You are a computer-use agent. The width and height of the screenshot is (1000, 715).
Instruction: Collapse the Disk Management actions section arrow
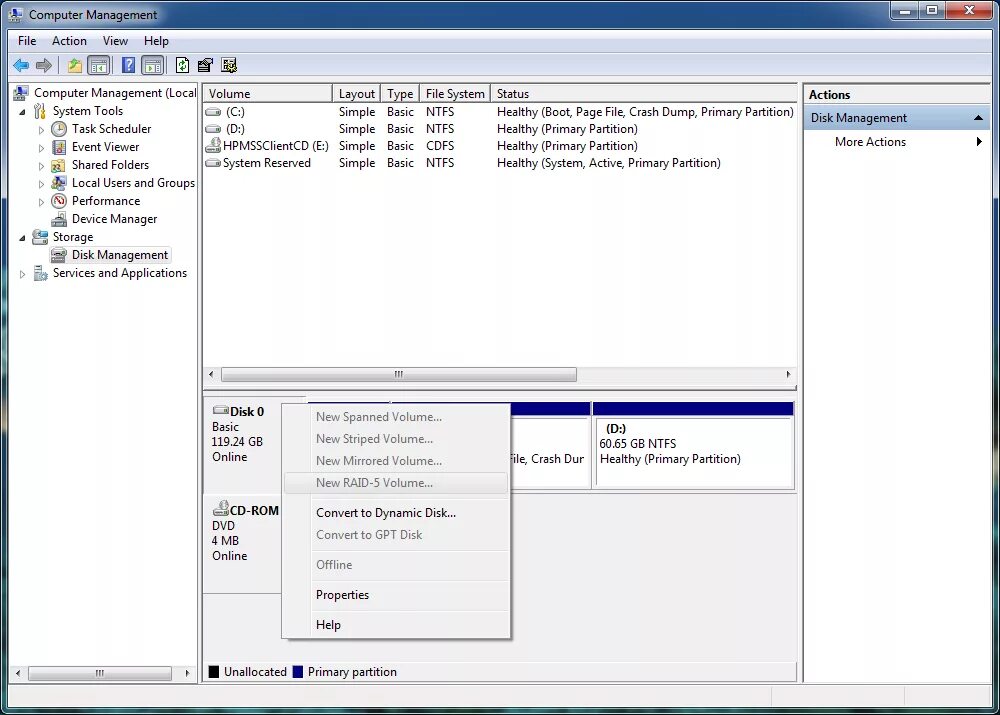click(978, 118)
